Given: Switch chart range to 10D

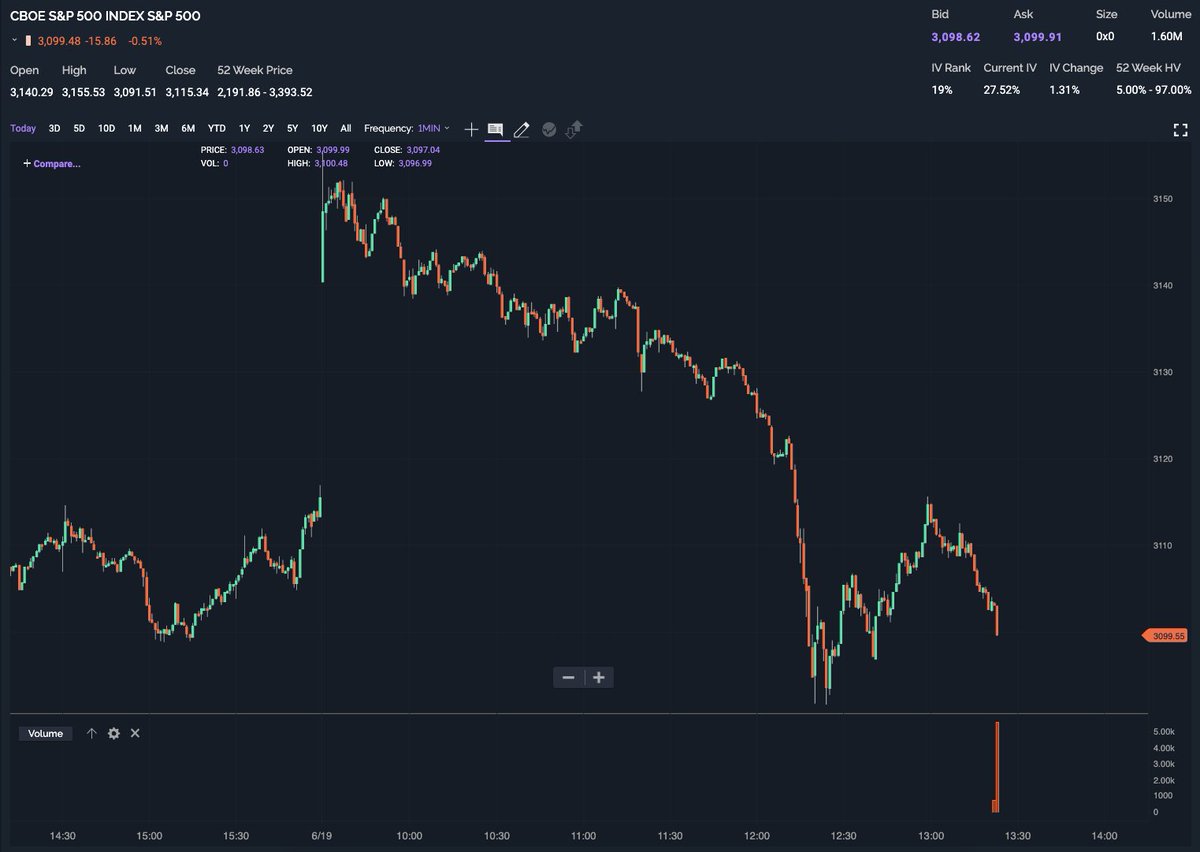Looking at the screenshot, I should [x=107, y=128].
